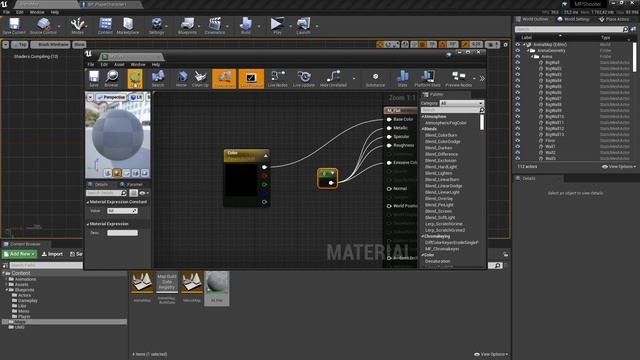
Task: Select cylinder preview shape icon
Action: coord(108,173)
